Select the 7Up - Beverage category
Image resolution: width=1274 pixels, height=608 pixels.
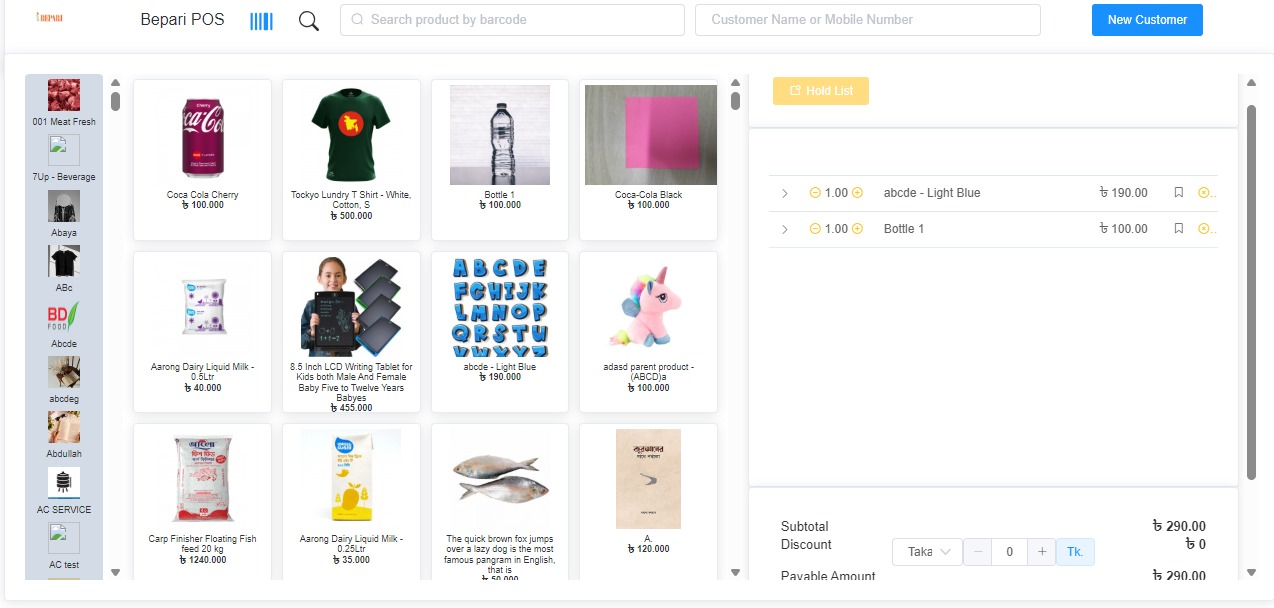point(64,159)
